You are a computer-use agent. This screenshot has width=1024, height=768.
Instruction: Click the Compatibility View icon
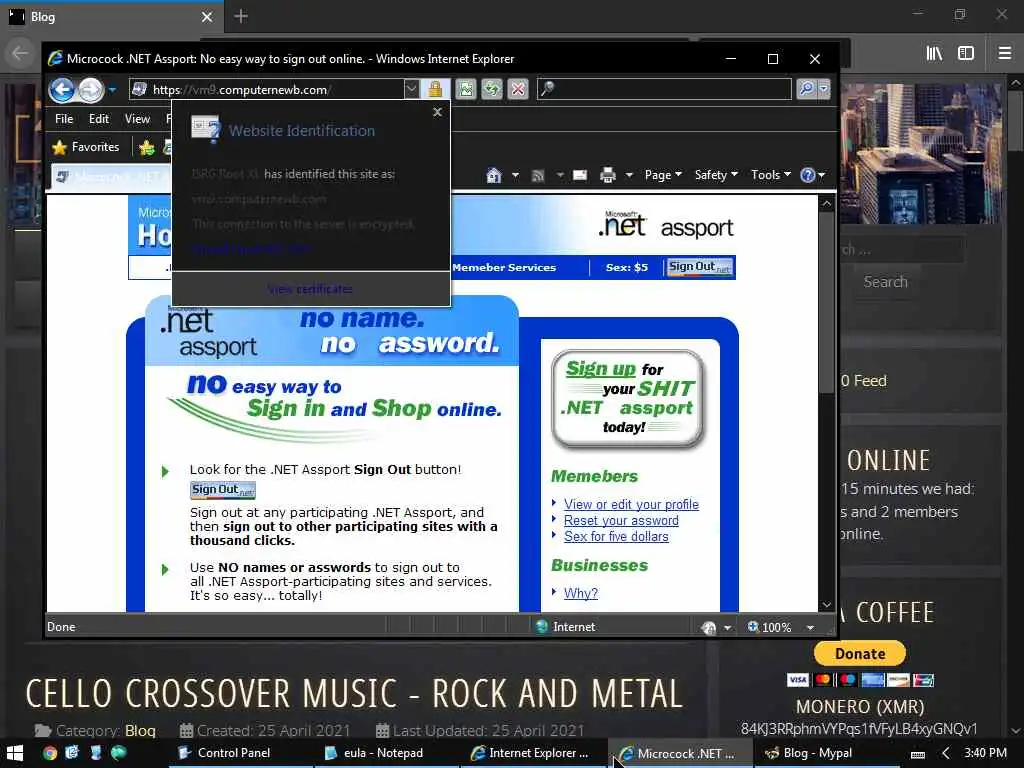pyautogui.click(x=466, y=89)
